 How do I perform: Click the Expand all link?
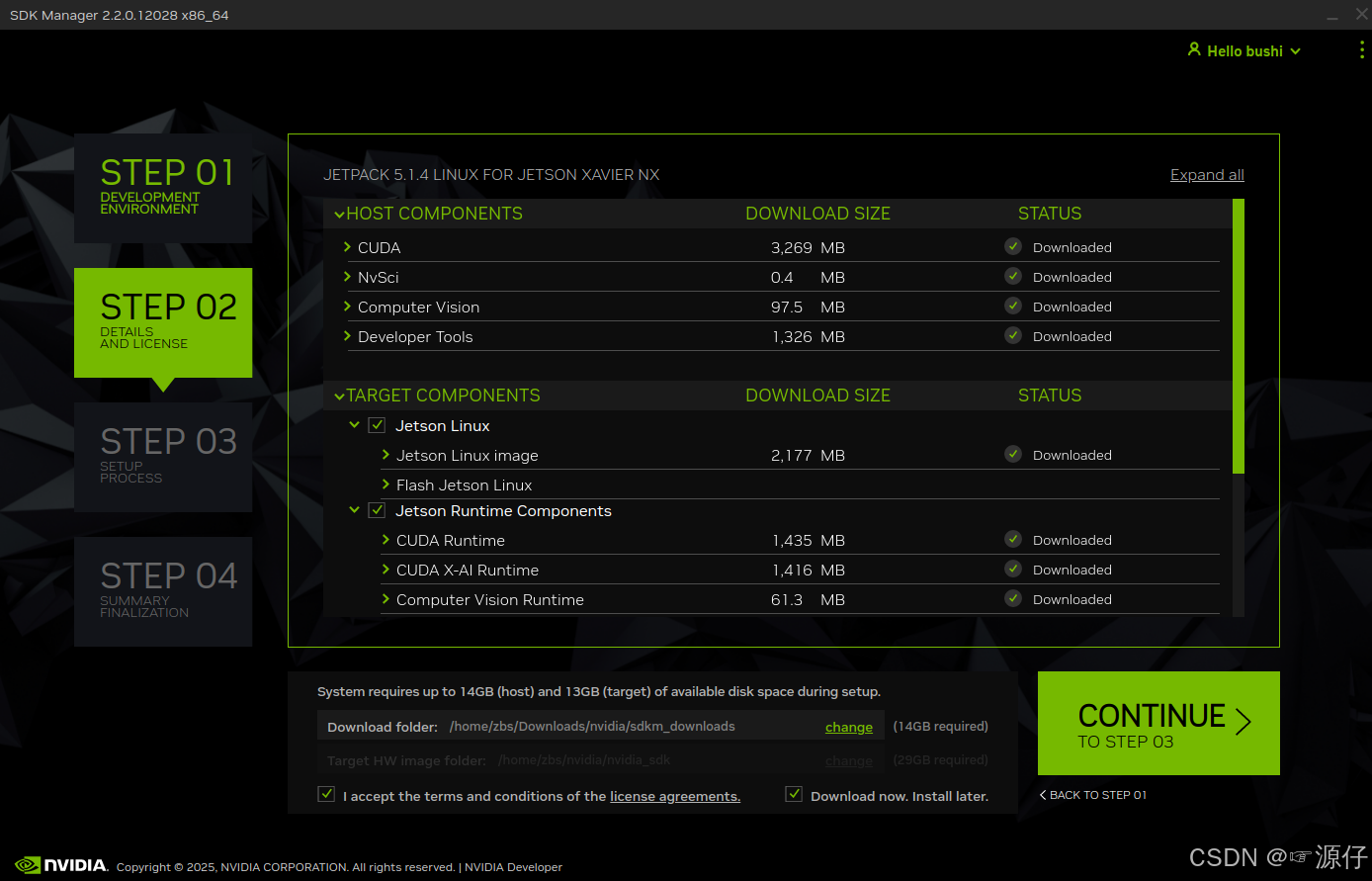pos(1207,175)
